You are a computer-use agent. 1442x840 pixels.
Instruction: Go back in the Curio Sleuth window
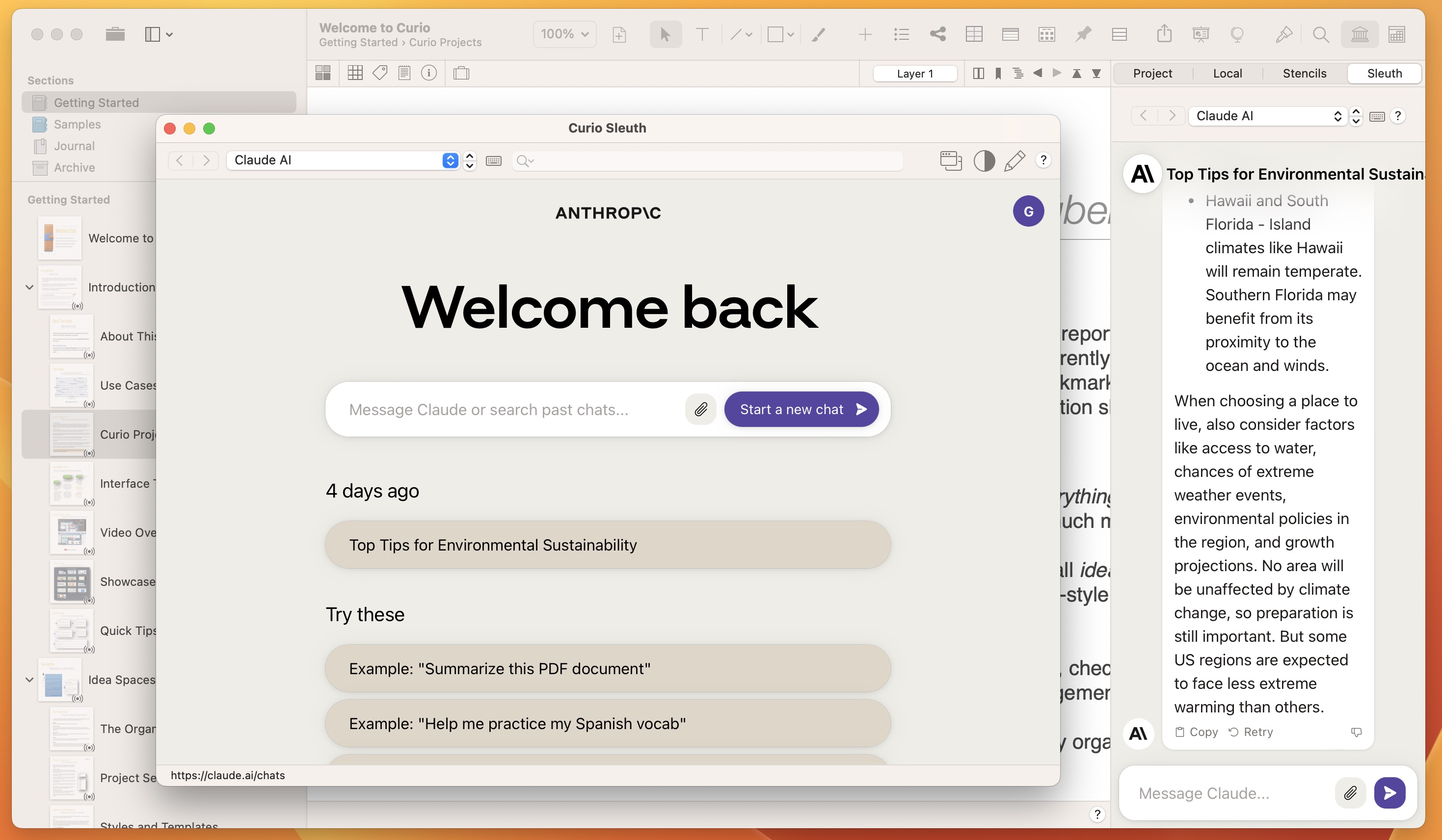click(180, 160)
